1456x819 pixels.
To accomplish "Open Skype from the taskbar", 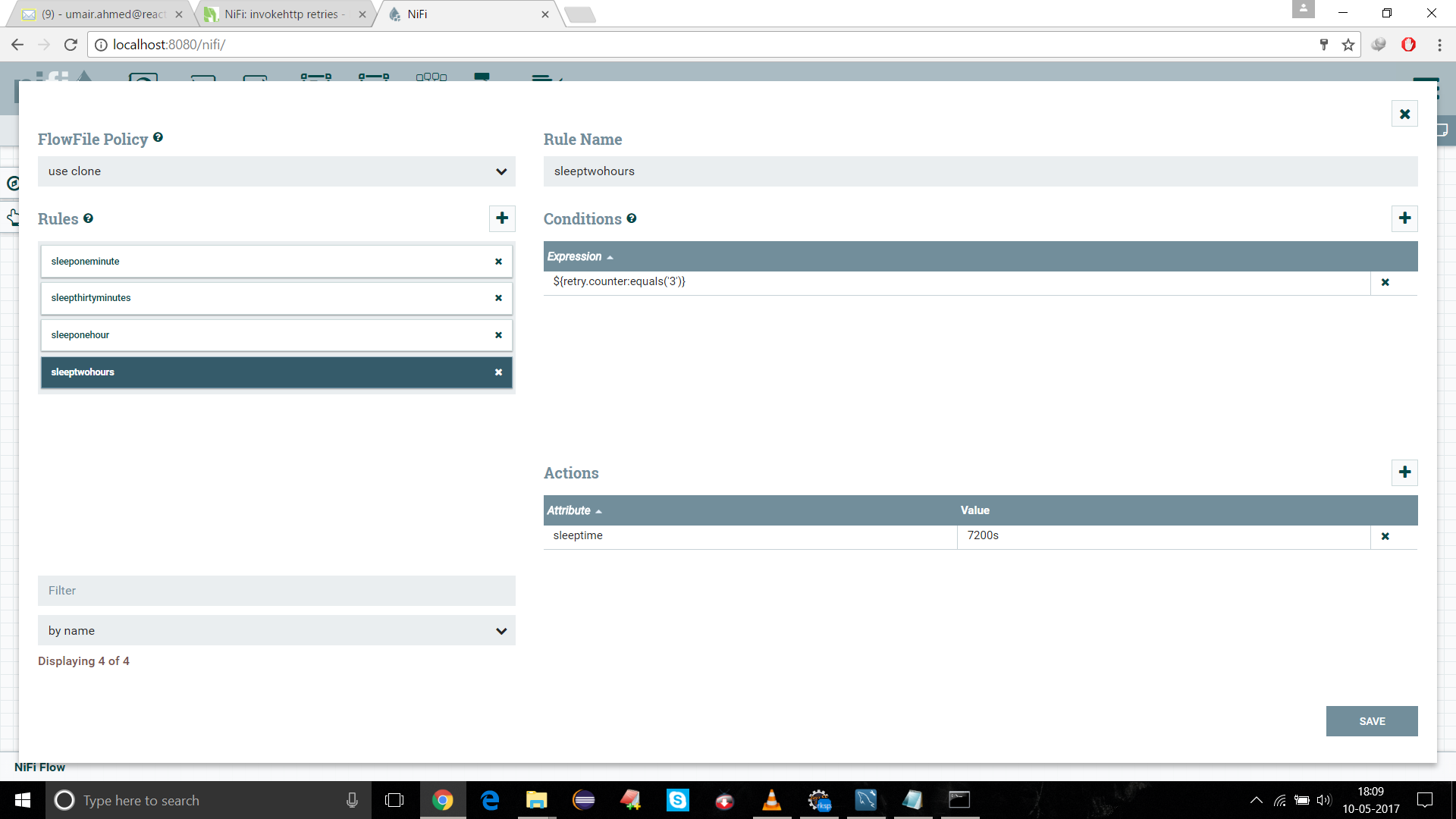I will 677,800.
